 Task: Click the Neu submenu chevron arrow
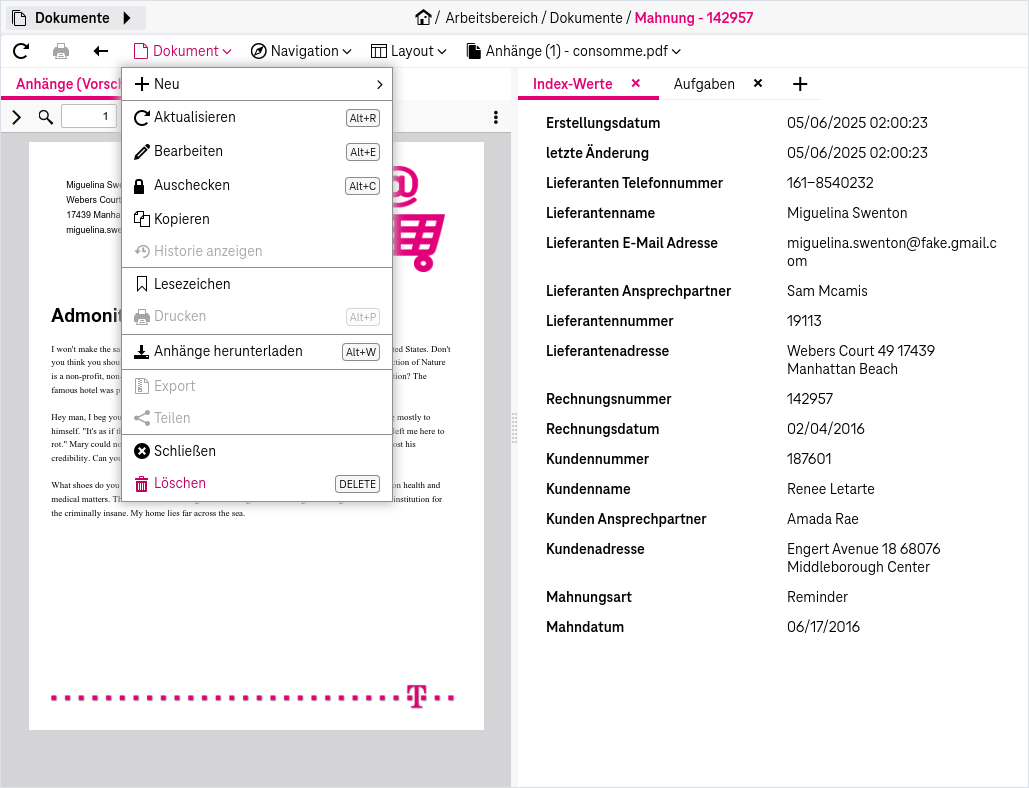pos(379,85)
